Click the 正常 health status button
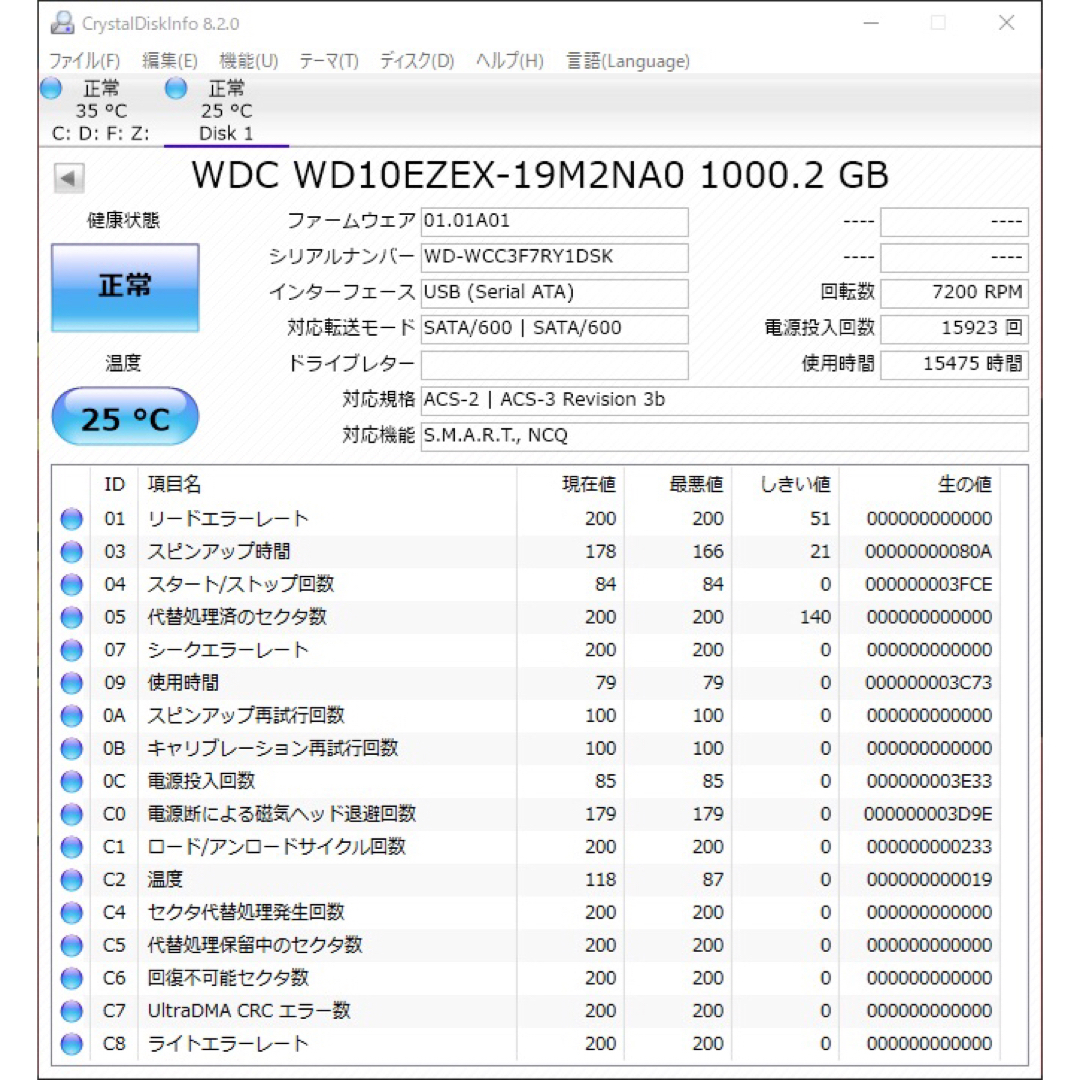The image size is (1080, 1080). (125, 287)
